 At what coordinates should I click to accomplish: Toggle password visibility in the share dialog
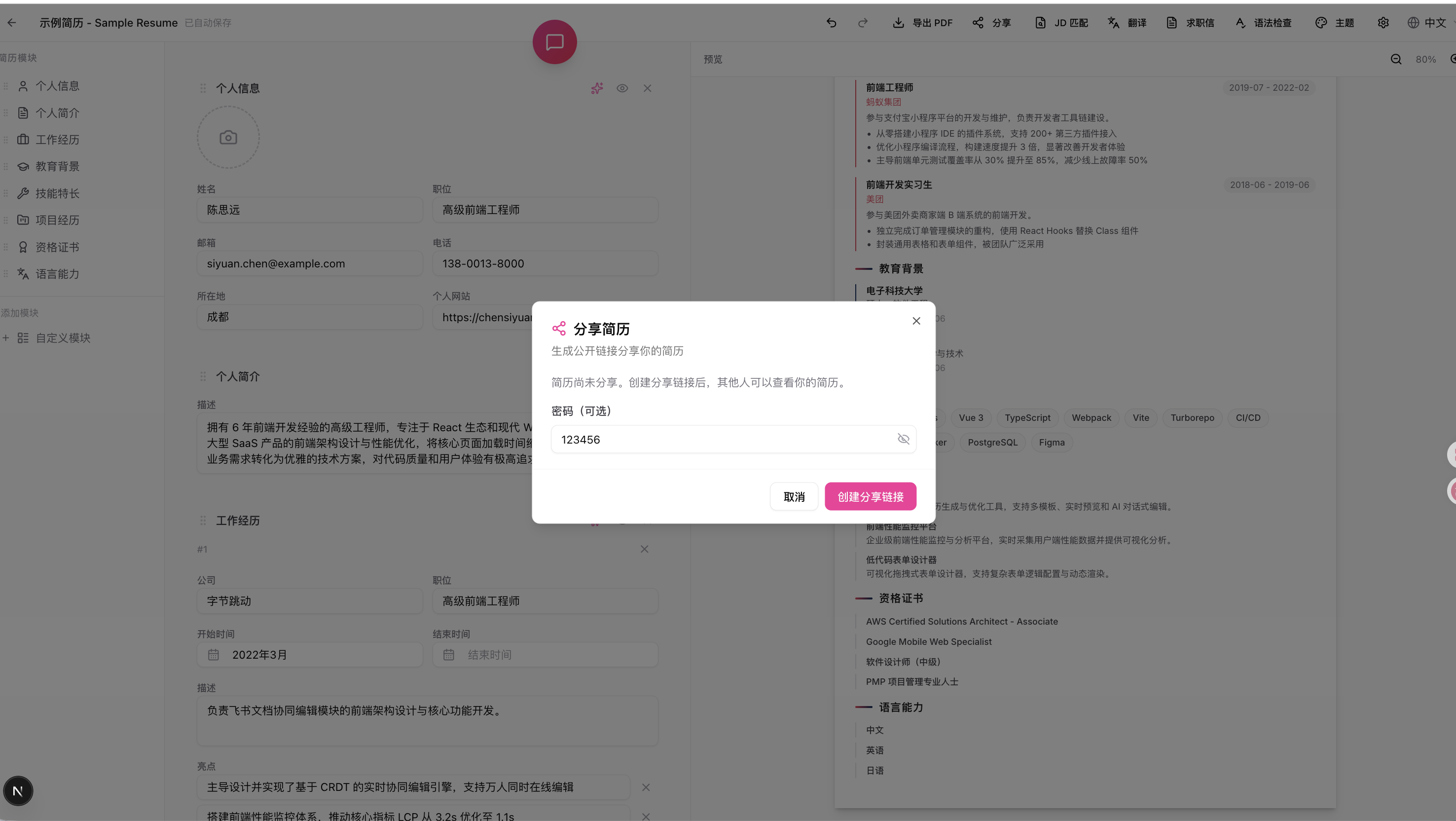tap(903, 439)
